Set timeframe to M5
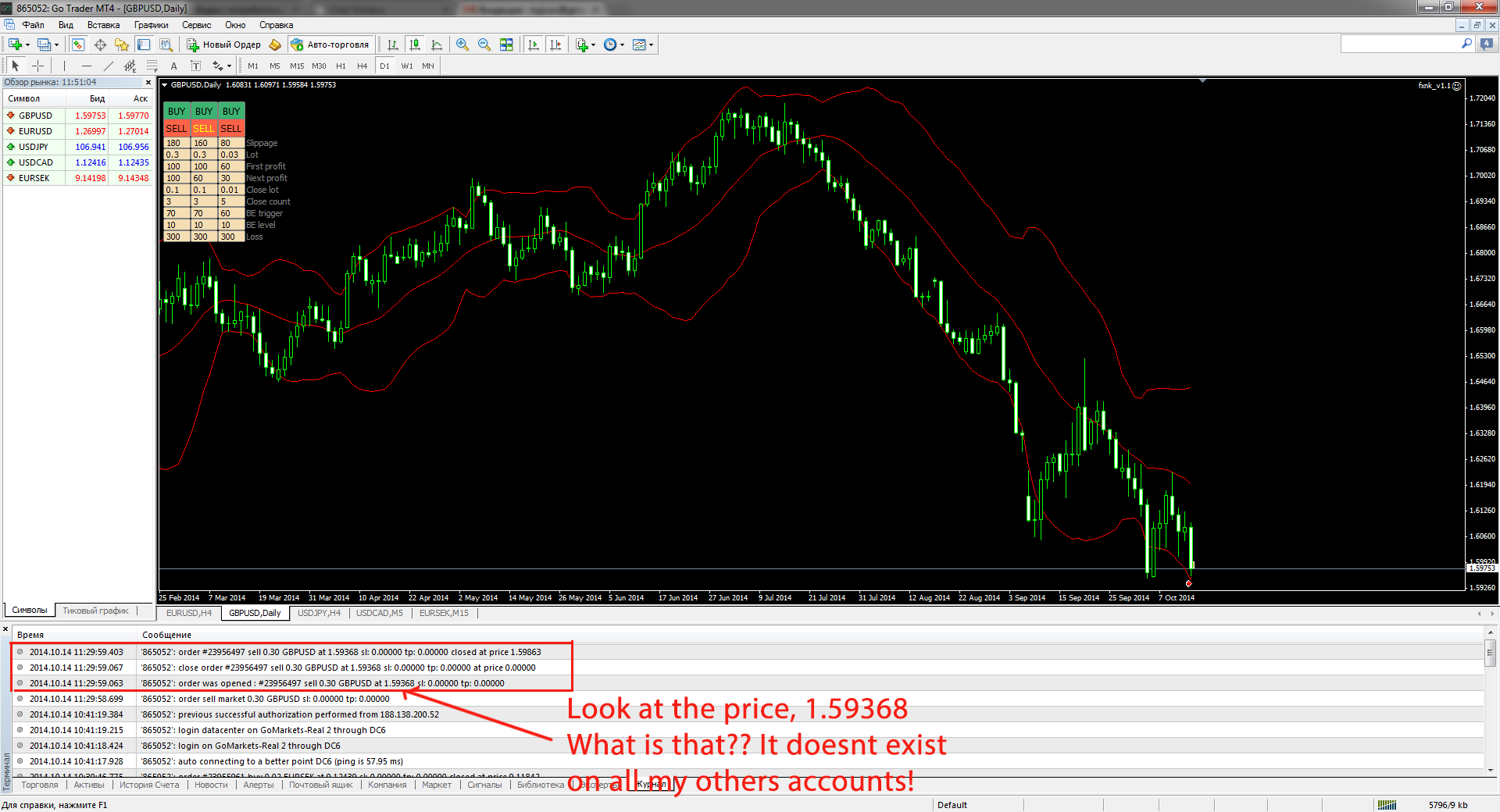1500x812 pixels. (275, 66)
